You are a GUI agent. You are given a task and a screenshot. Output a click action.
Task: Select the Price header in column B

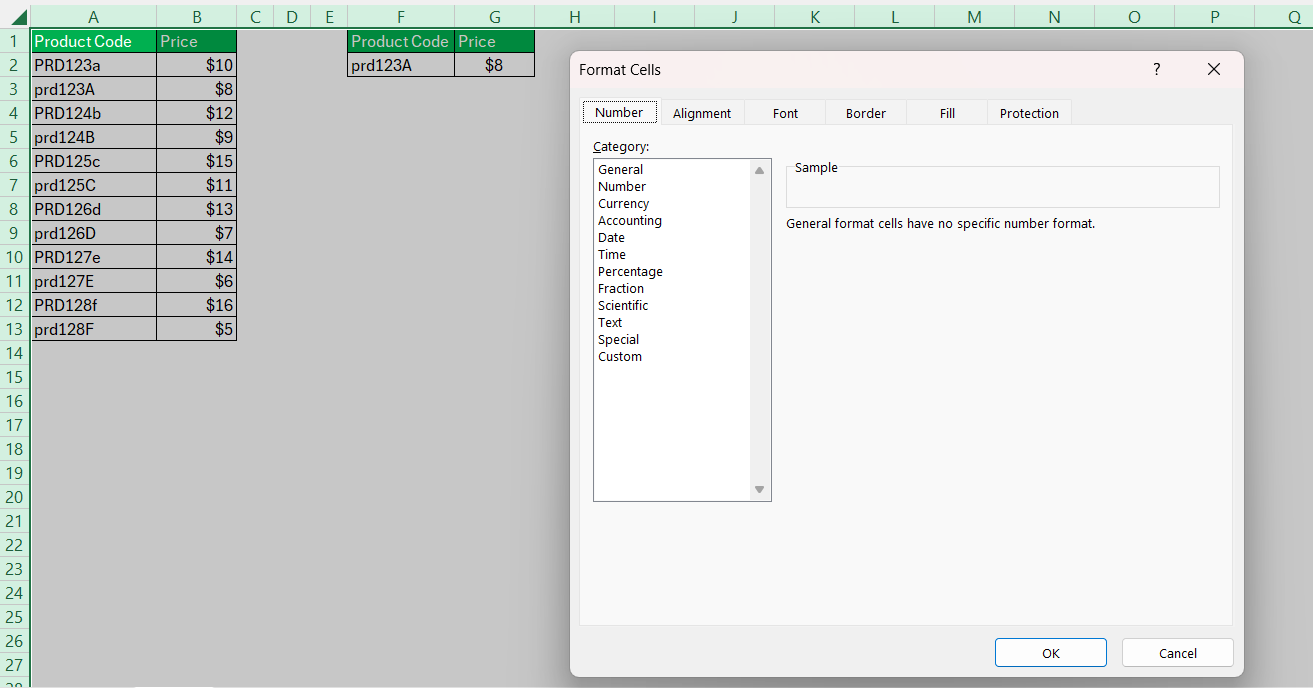pyautogui.click(x=197, y=41)
